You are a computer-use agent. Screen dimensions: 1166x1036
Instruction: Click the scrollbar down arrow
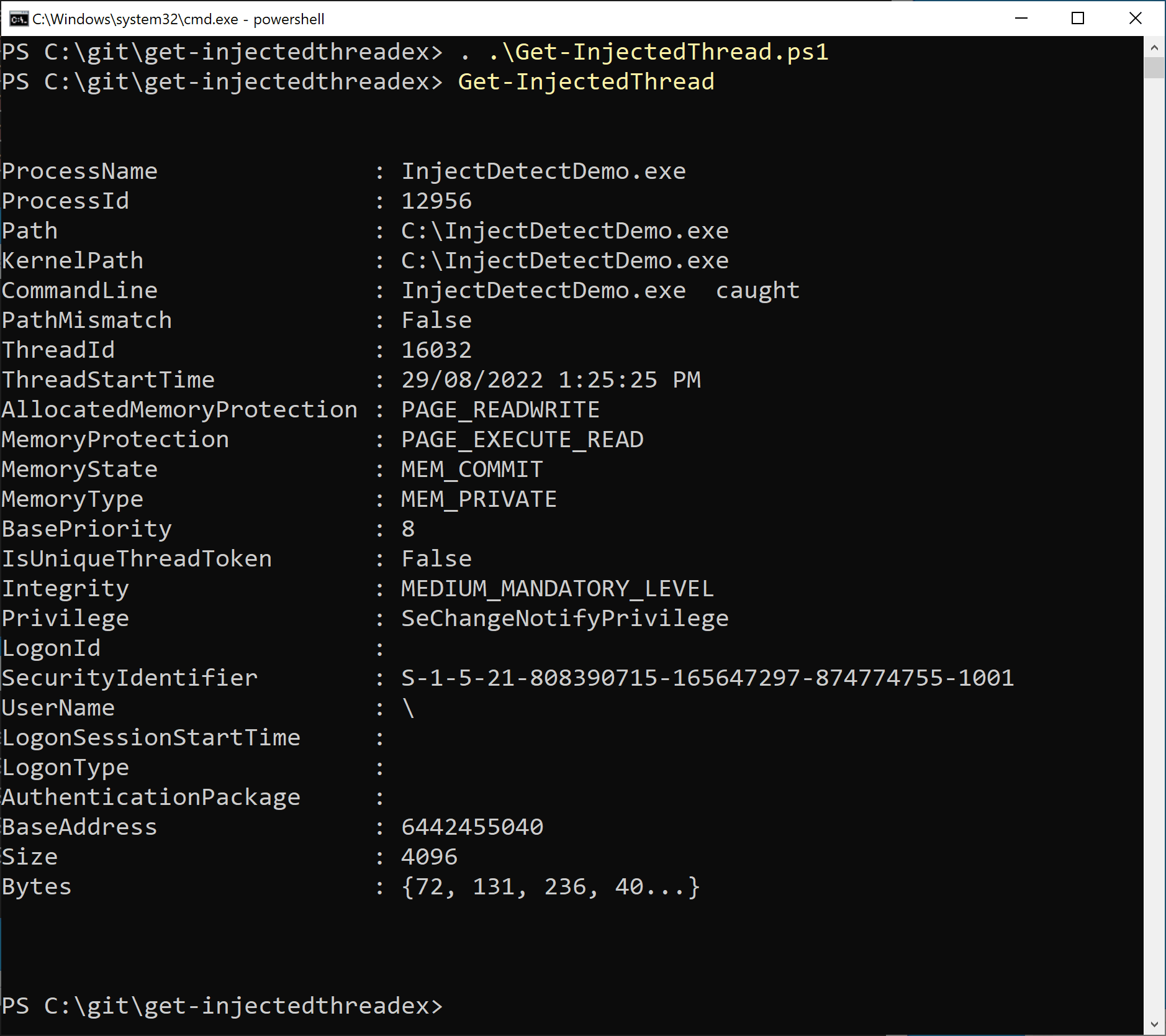pyautogui.click(x=1154, y=1024)
